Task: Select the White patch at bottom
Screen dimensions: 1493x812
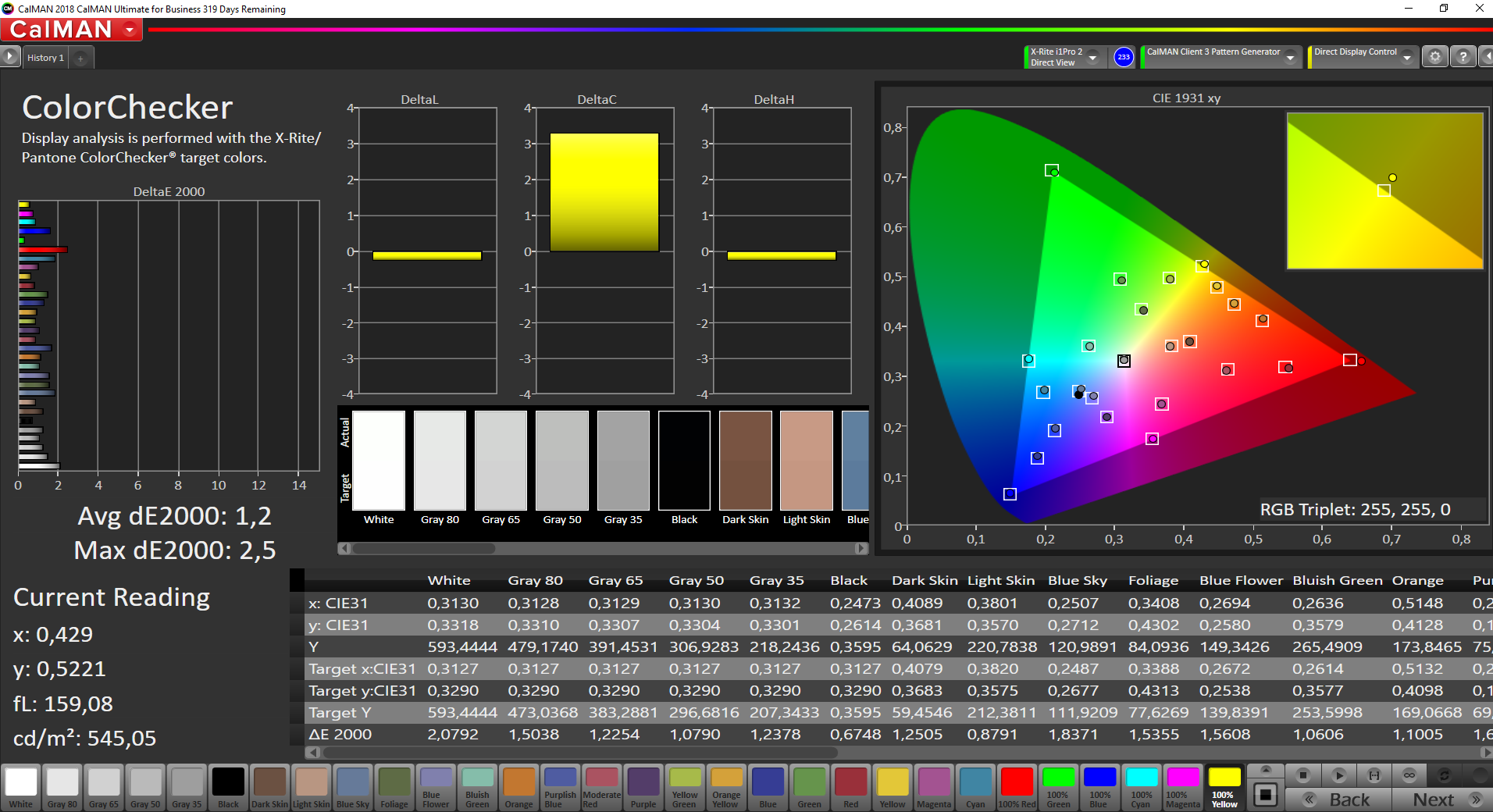Action: (21, 788)
